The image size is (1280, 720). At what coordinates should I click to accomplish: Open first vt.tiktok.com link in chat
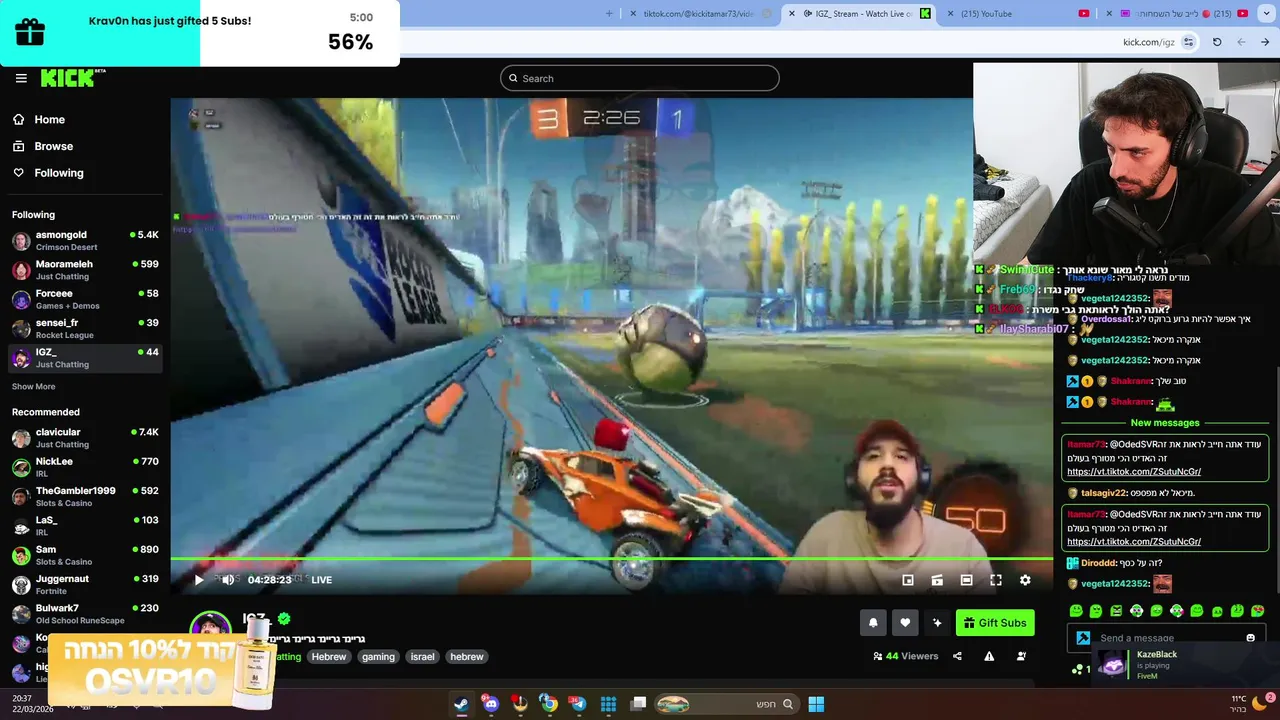(1134, 472)
